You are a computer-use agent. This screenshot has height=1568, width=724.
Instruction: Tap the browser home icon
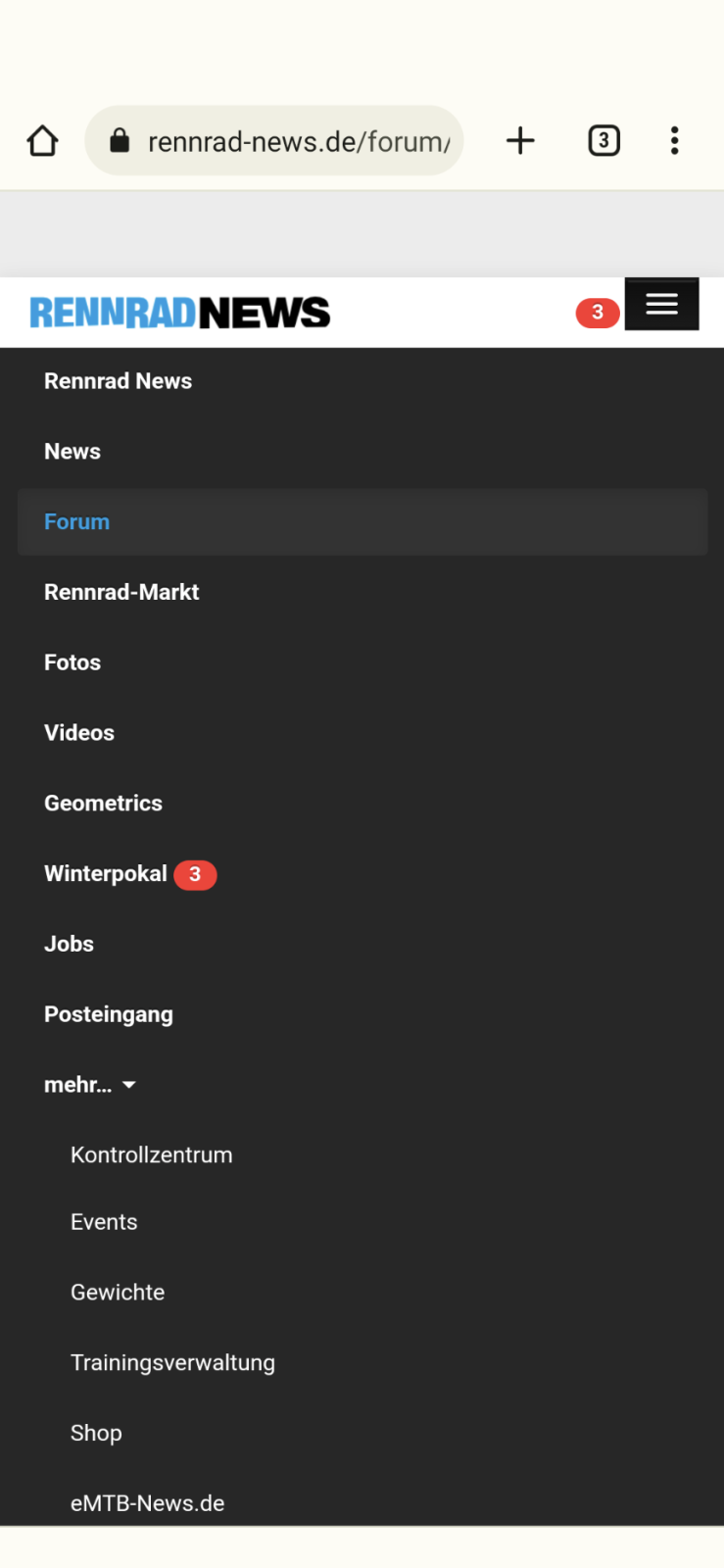click(42, 141)
